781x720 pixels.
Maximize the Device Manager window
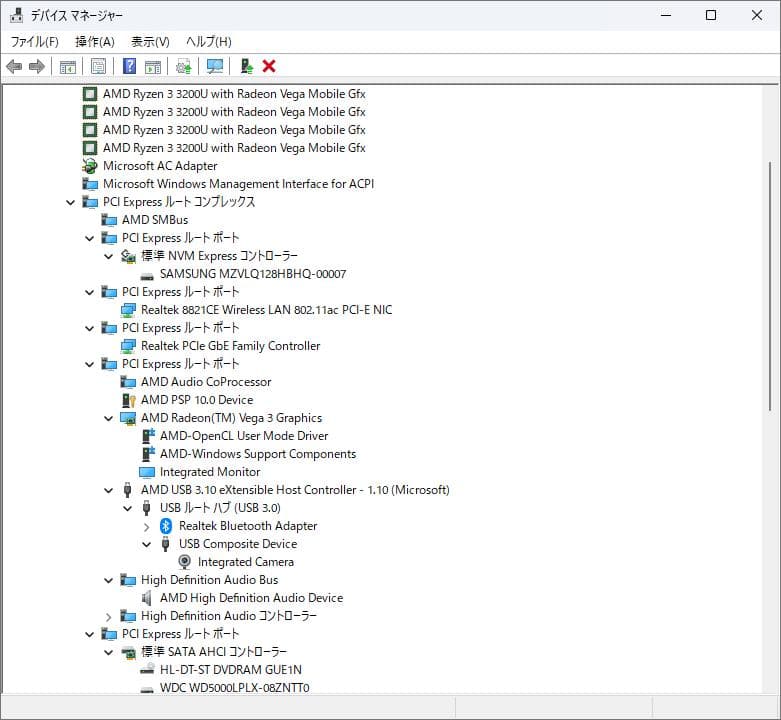[711, 15]
